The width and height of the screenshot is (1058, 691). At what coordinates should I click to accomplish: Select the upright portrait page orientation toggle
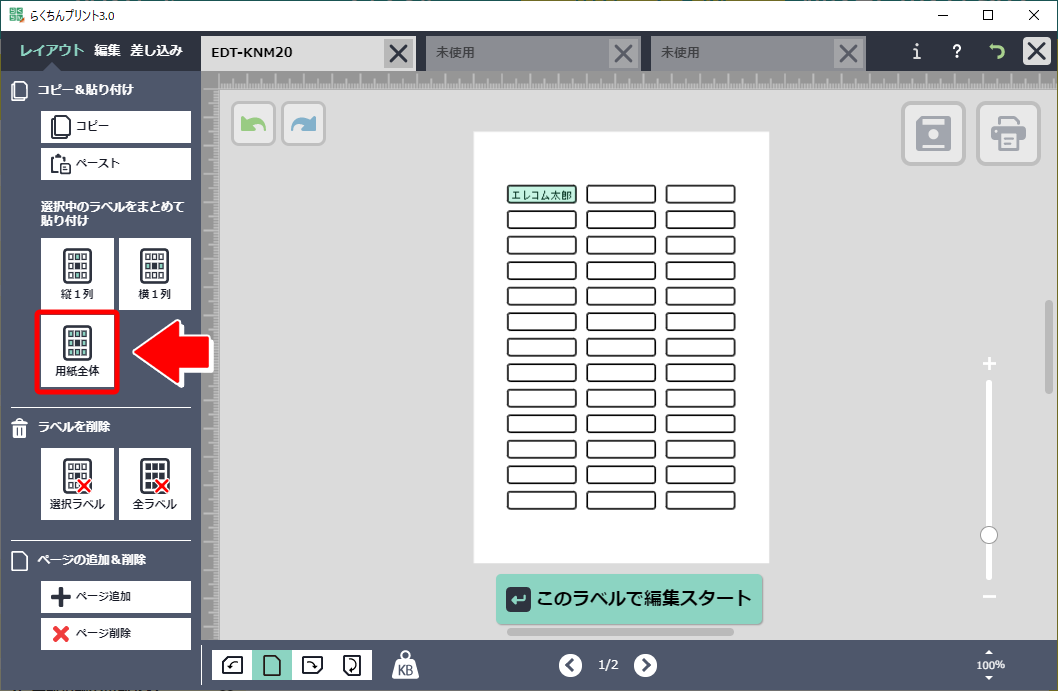coord(272,665)
